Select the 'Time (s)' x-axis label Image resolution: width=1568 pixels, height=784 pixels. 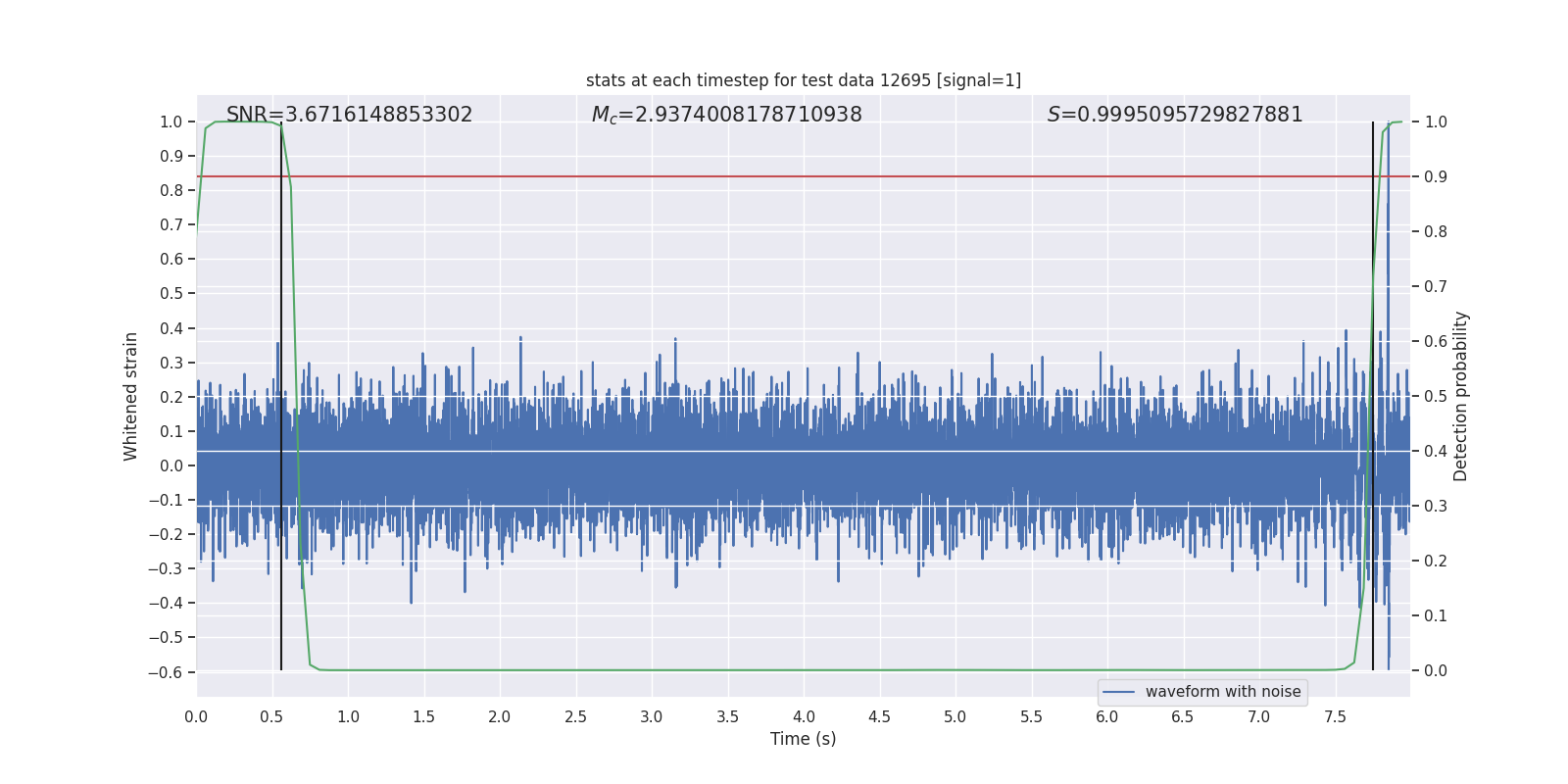pos(803,739)
